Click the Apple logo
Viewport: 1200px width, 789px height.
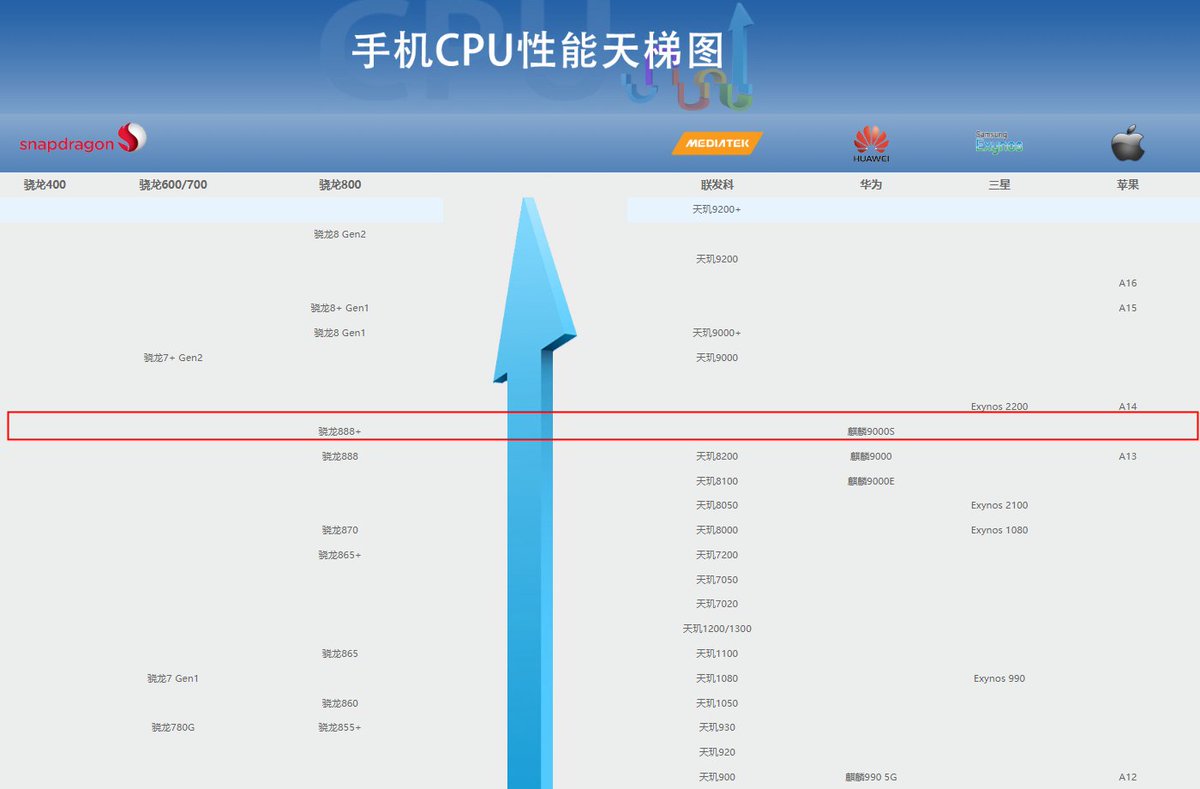click(1128, 143)
